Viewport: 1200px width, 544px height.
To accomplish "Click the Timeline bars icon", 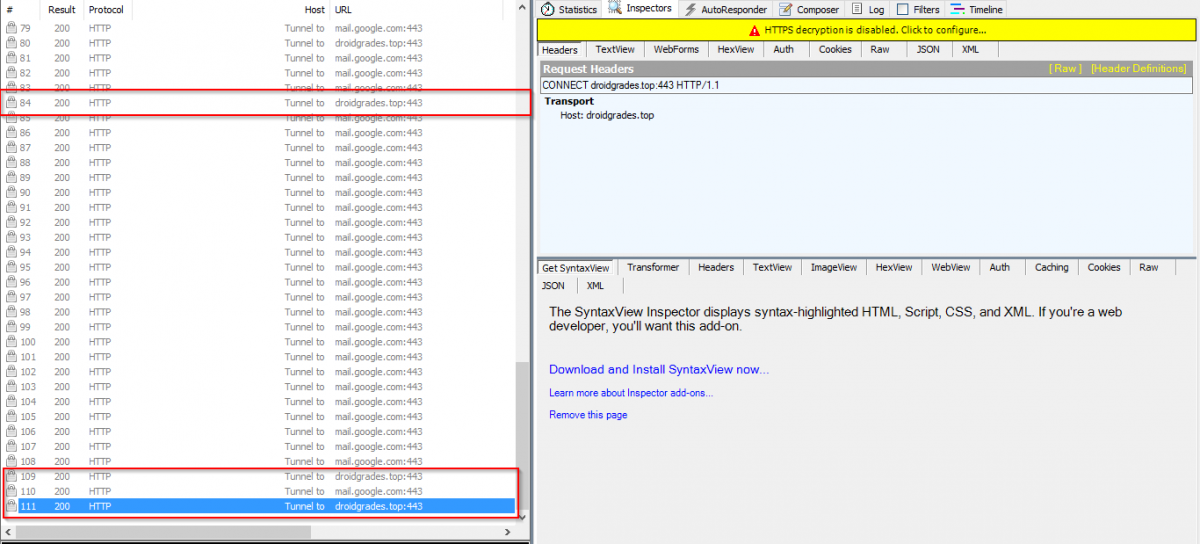I will click(x=957, y=10).
